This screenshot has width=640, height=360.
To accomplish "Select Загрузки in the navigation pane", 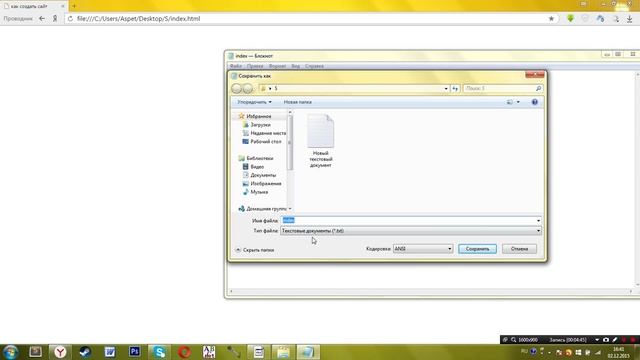I will point(260,125).
